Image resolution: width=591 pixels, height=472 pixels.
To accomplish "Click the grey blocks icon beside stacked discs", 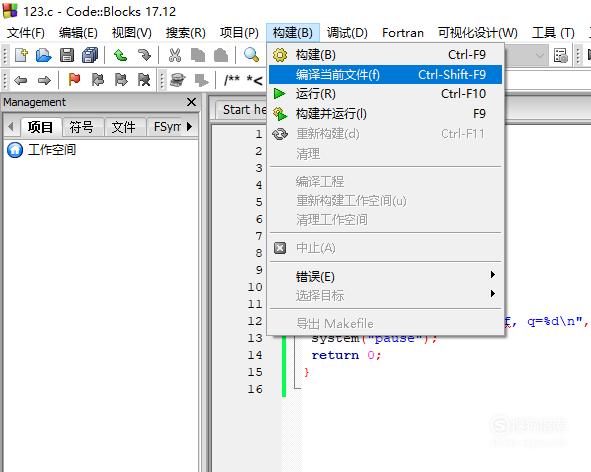I will click(201, 80).
